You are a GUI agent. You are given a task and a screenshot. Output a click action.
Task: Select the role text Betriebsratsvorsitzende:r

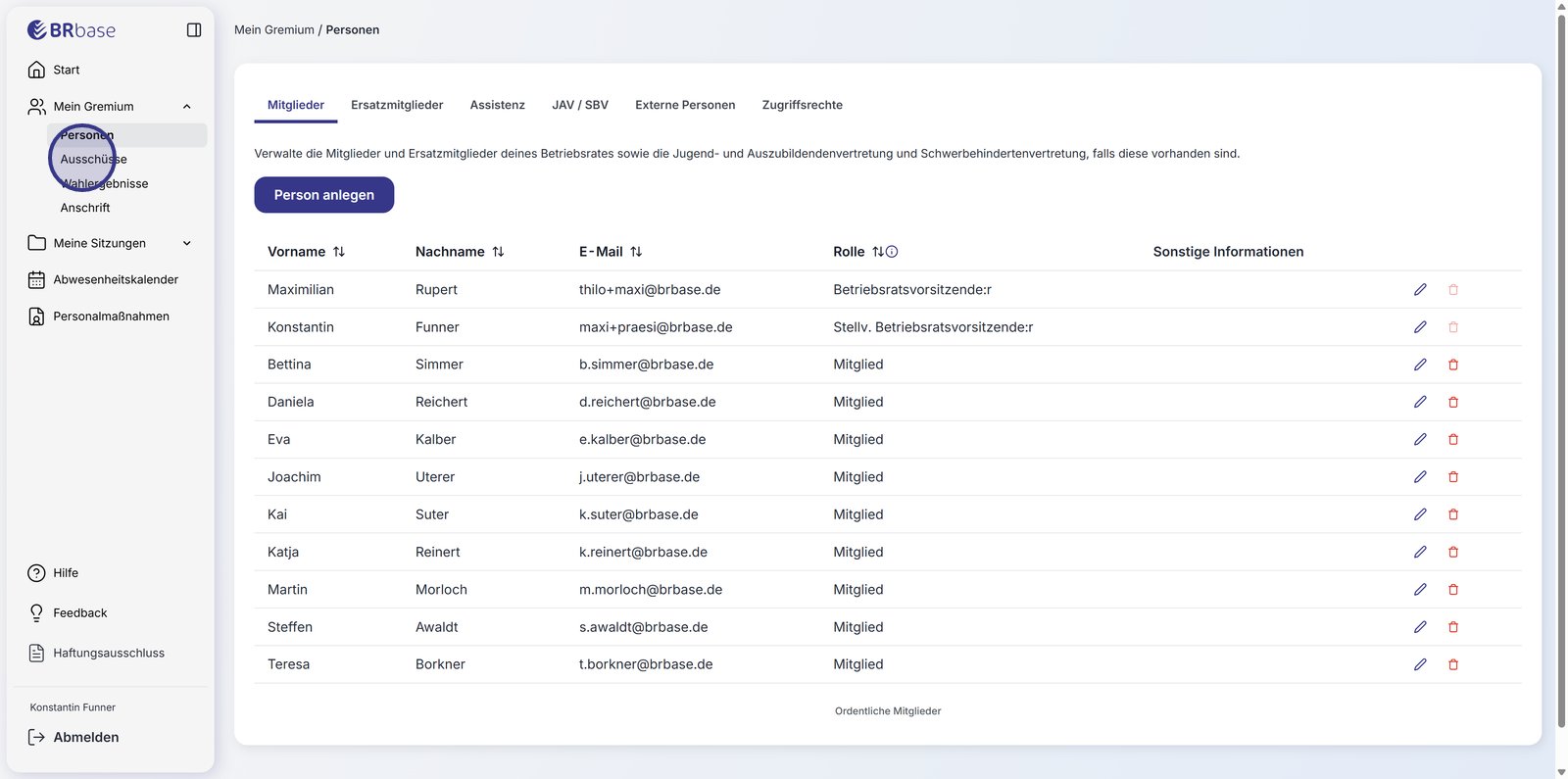[912, 290]
